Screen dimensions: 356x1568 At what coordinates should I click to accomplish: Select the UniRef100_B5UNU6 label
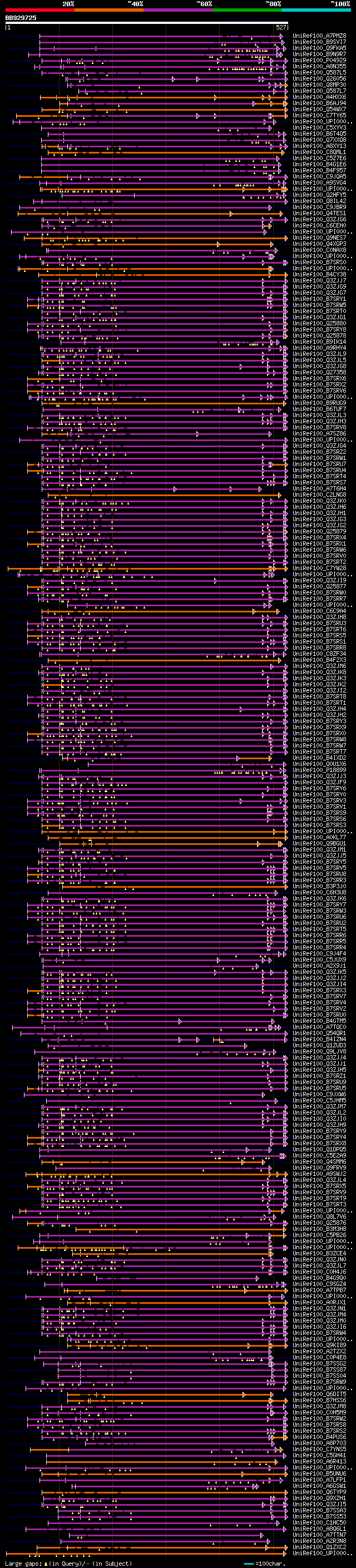pyautogui.click(x=319, y=1473)
